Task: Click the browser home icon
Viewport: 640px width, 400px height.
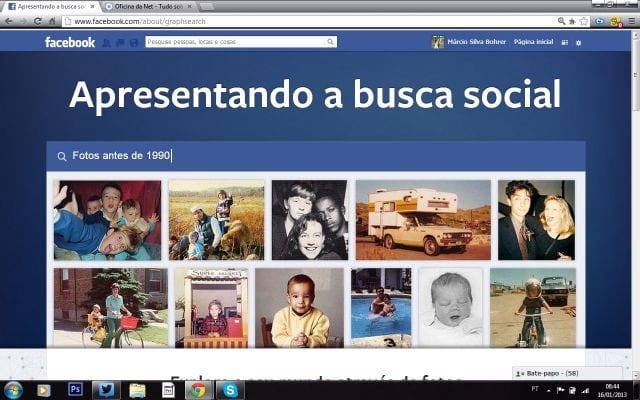Action: tap(52, 21)
